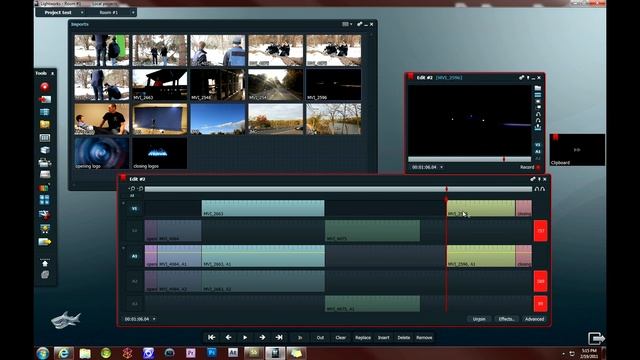Toggle the red button right of track A2
This screenshot has height=360, width=640.
(x=540, y=281)
